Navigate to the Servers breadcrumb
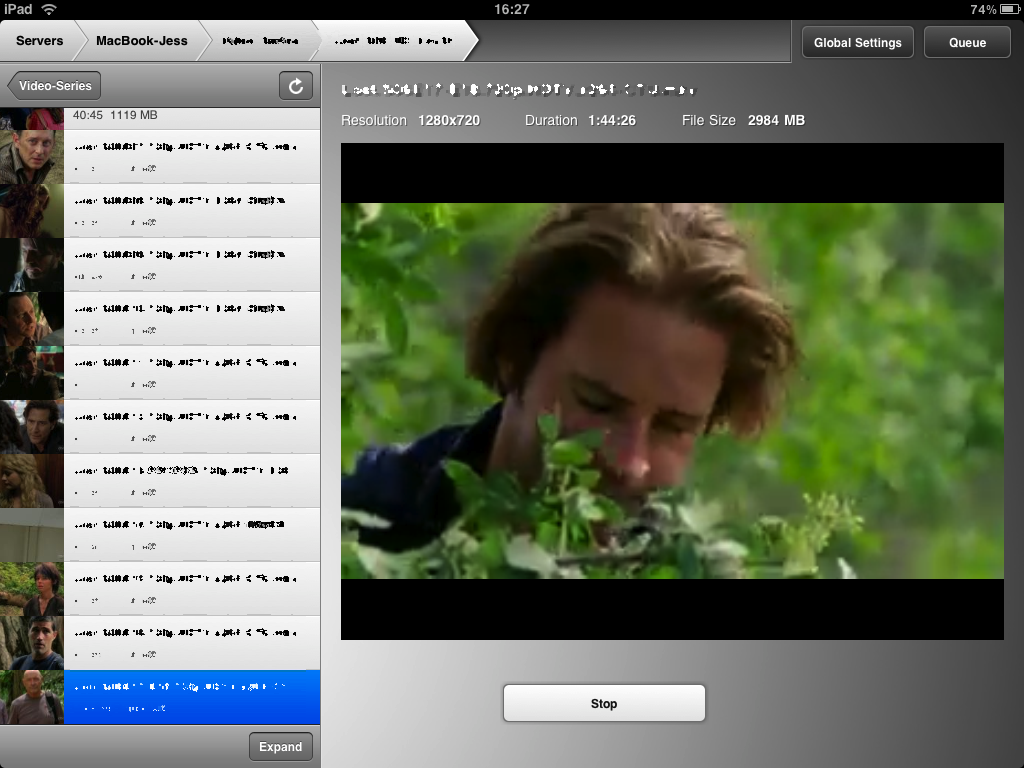 [39, 40]
